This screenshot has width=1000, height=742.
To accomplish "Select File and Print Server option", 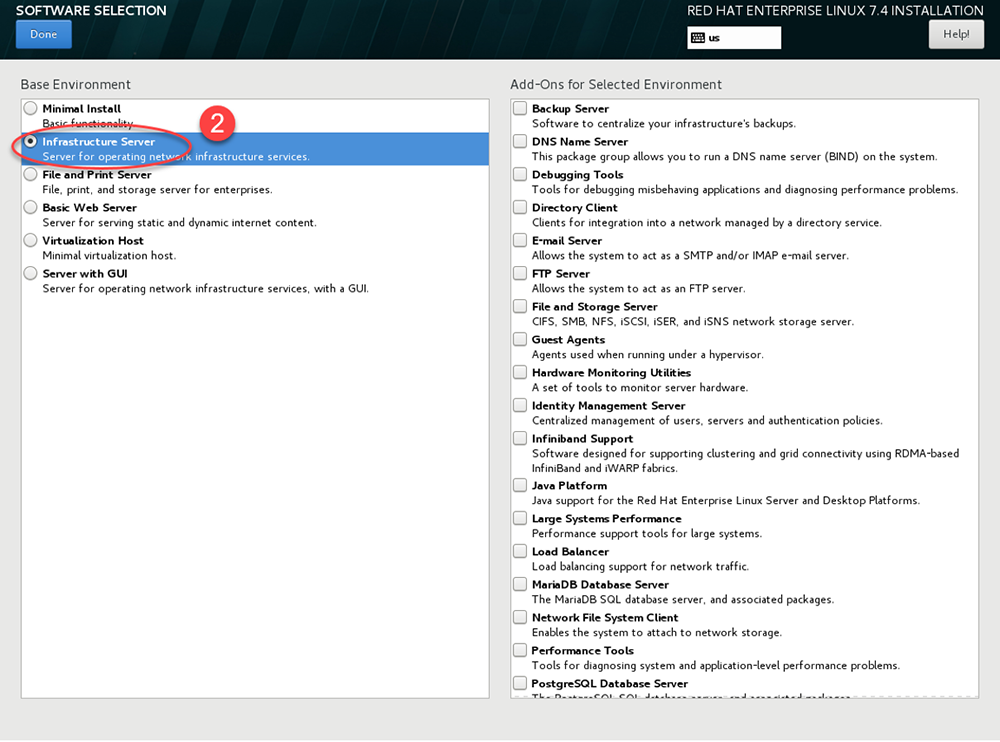I will click(31, 175).
